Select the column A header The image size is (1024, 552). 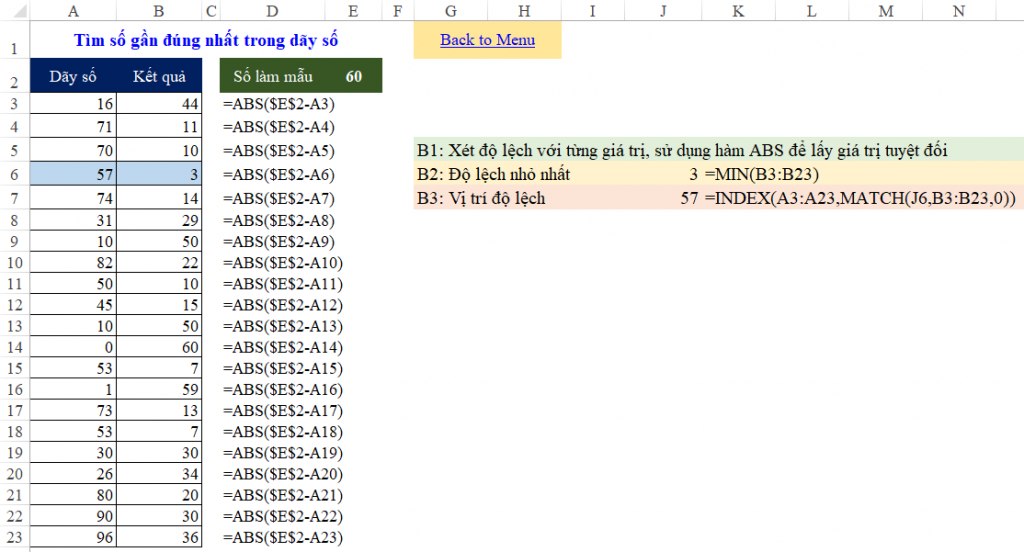point(74,12)
